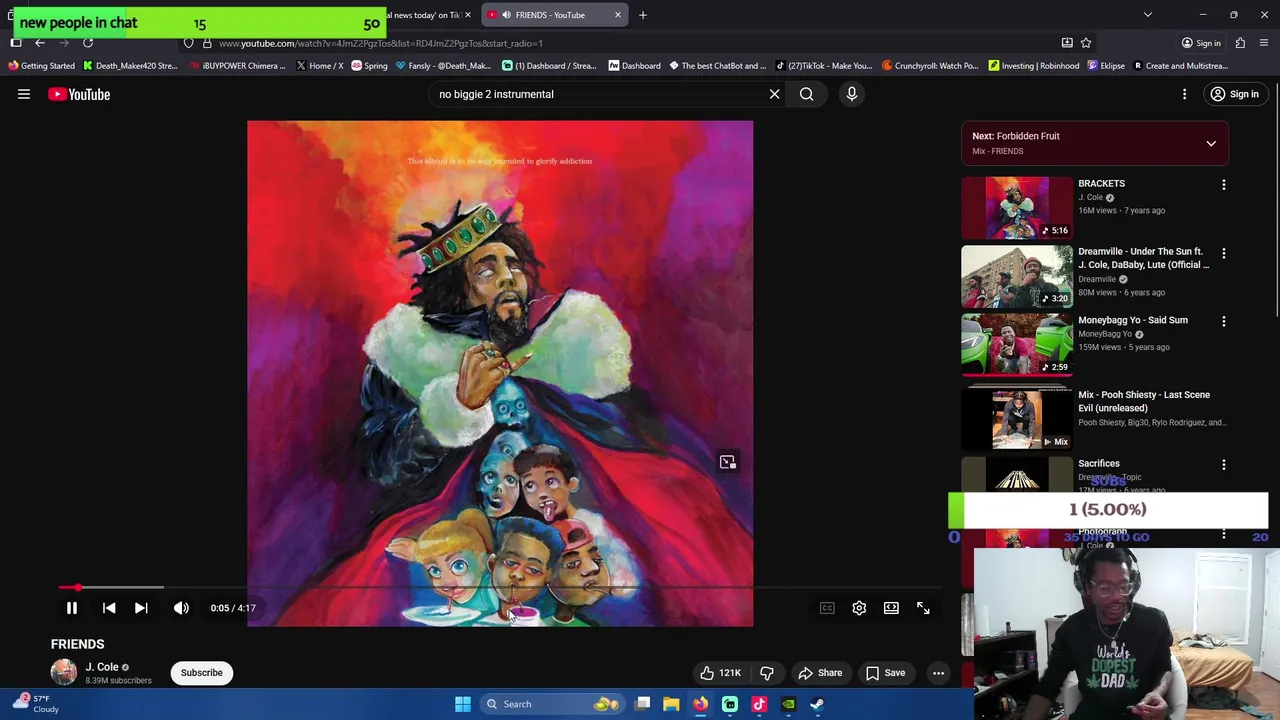Click the browser address bar URL
1280x720 pixels.
381,43
